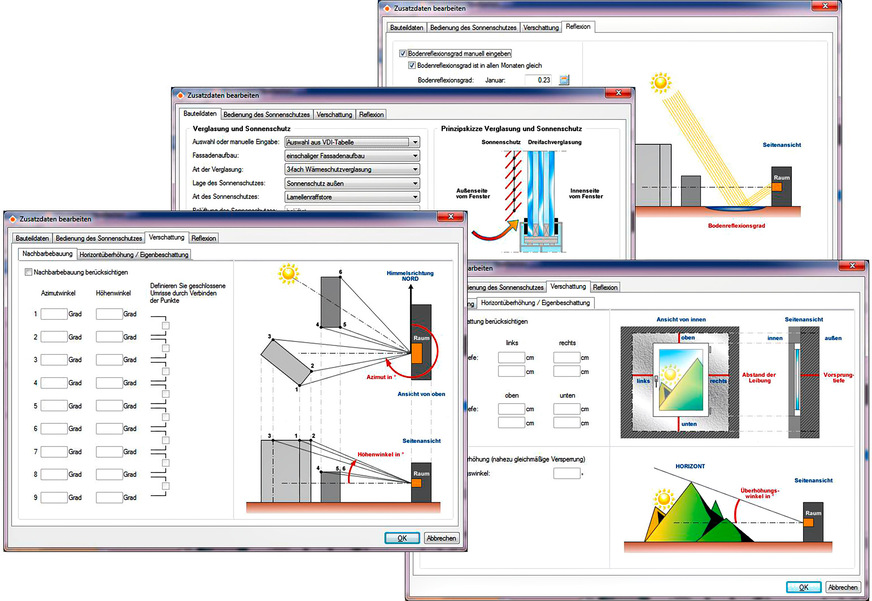Open the Fassadenaufbau dropdown
Screen dimensions: 872x601
[352, 157]
